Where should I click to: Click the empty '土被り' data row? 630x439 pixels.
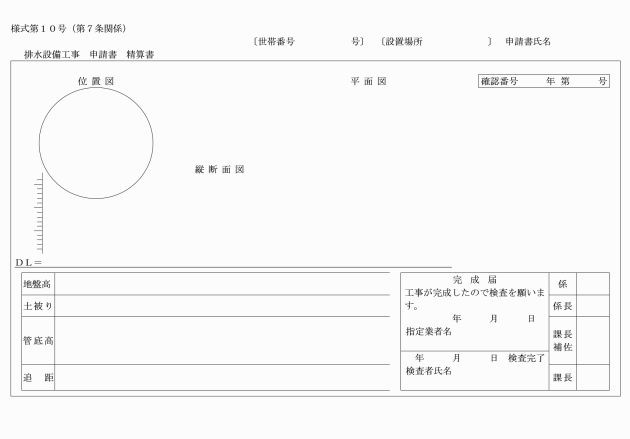[x=222, y=306]
